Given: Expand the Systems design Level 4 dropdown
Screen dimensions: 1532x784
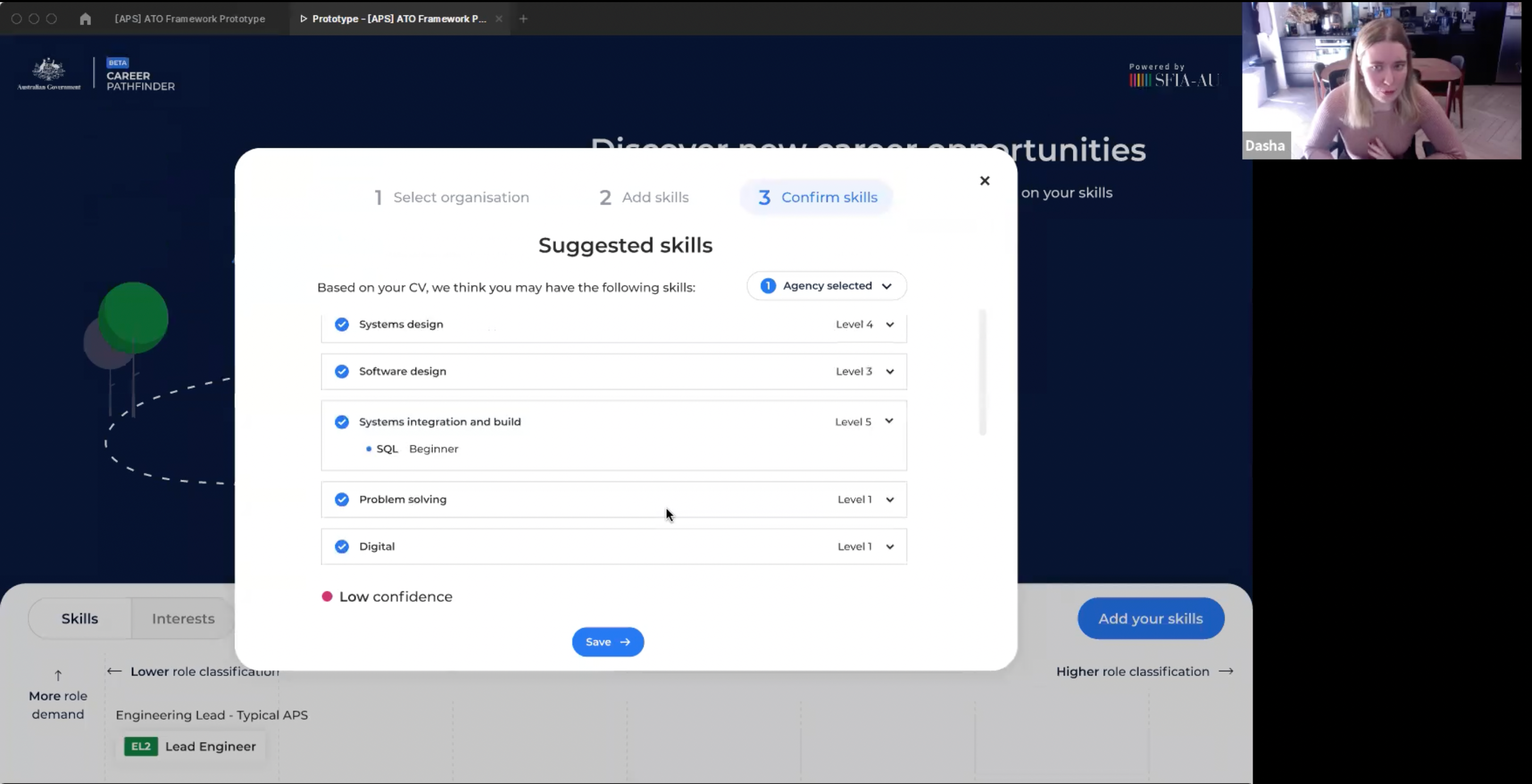Looking at the screenshot, I should point(889,324).
